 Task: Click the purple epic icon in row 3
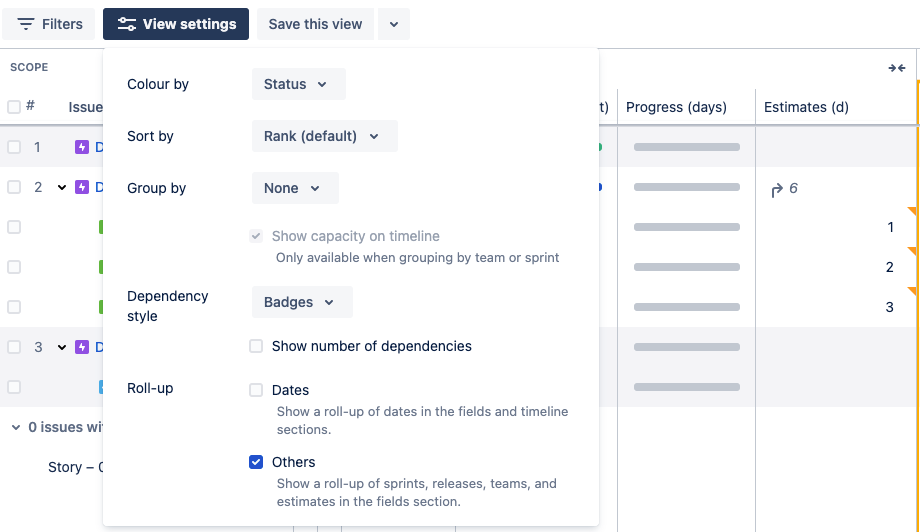pos(82,347)
